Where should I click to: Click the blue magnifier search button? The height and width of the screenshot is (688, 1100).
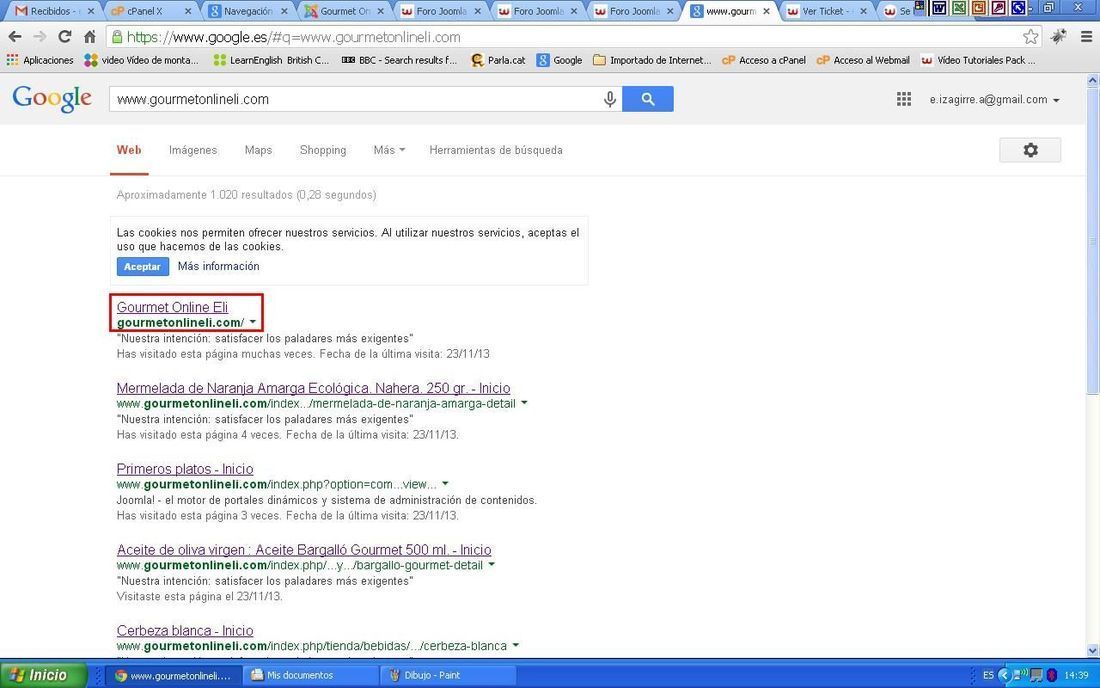[648, 99]
